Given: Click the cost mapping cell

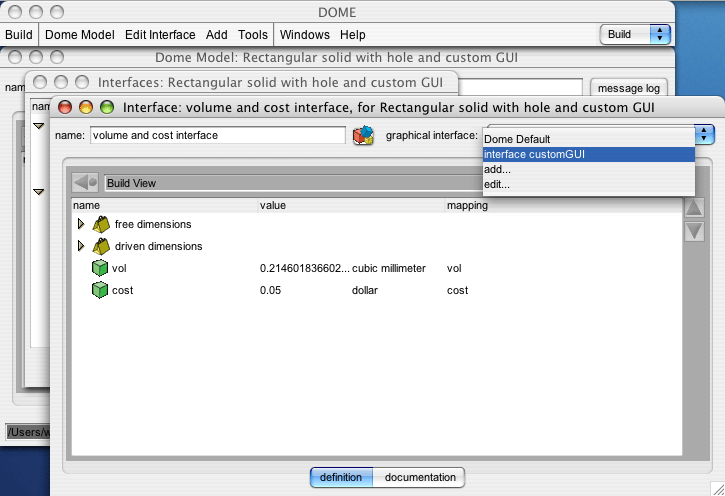Looking at the screenshot, I should point(457,290).
